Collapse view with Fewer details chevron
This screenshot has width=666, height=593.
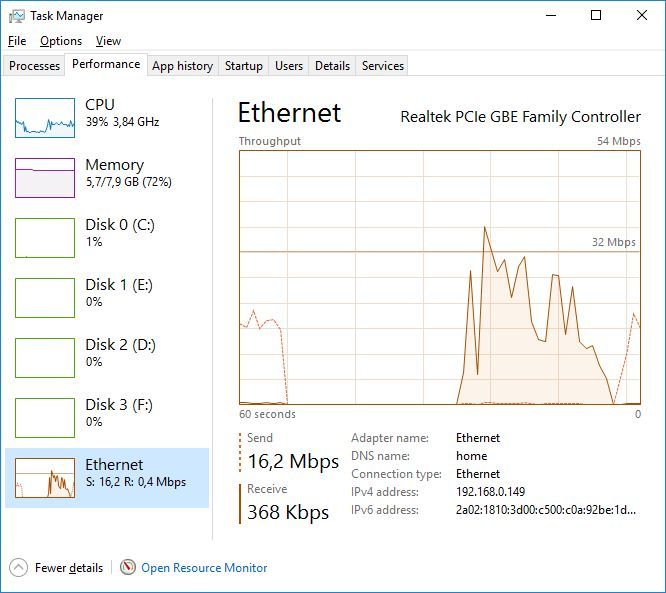point(19,567)
